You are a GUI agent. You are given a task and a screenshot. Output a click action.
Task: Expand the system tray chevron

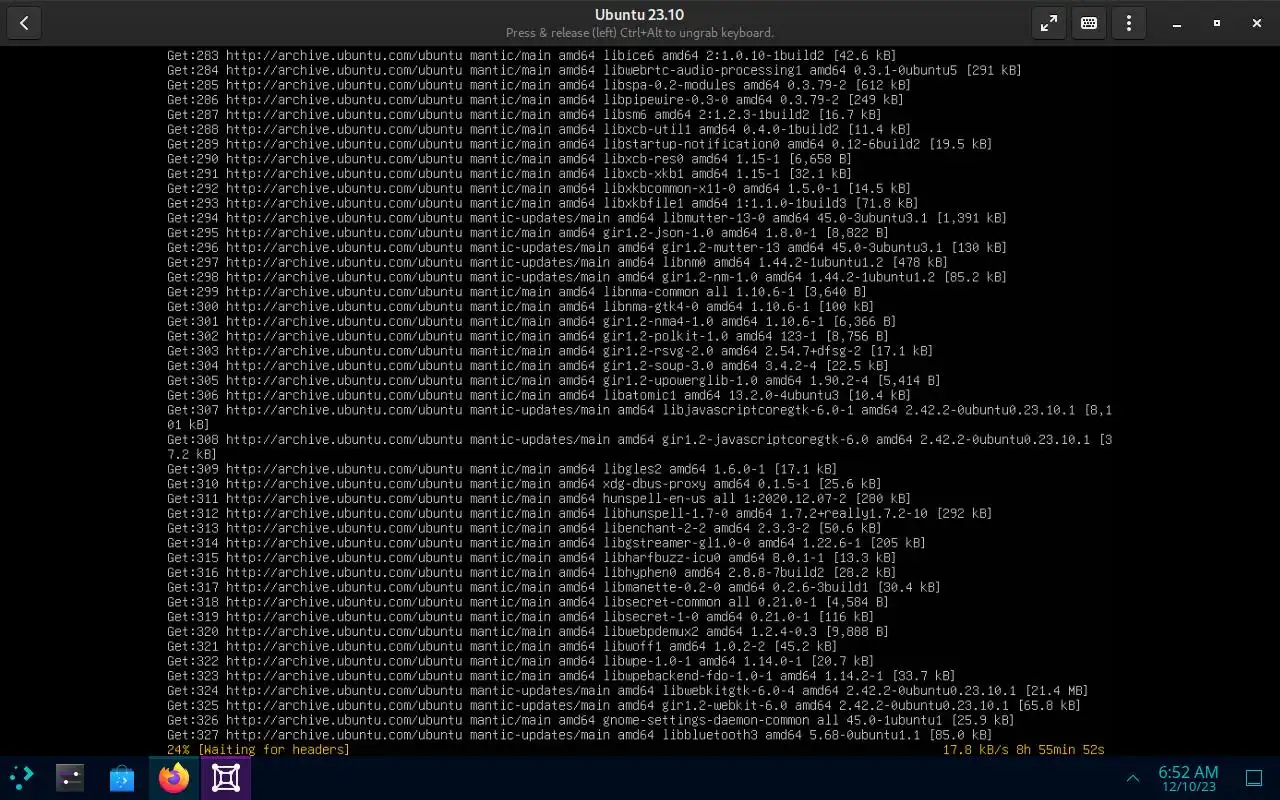1133,778
